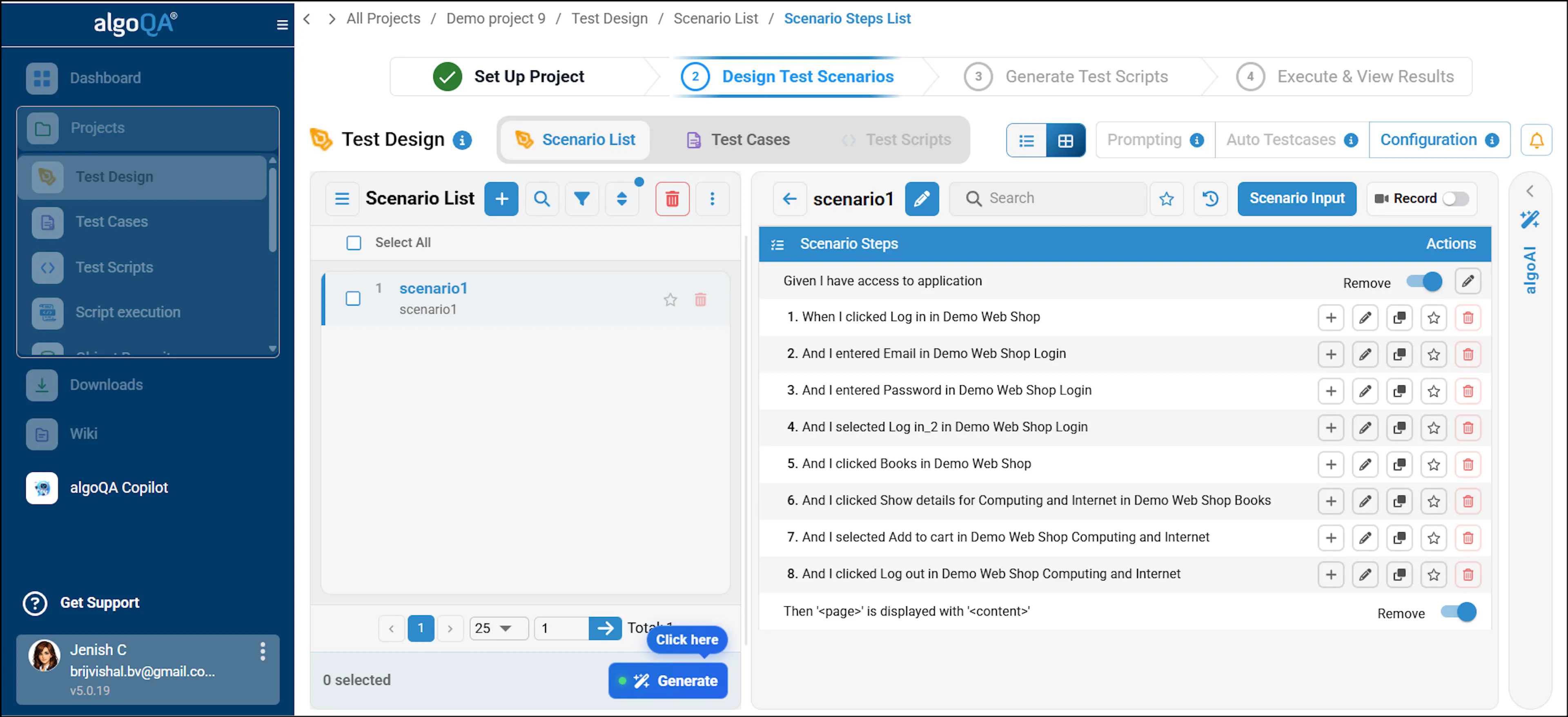Open the scenario sort options
Viewport: 1568px width, 717px height.
point(621,199)
